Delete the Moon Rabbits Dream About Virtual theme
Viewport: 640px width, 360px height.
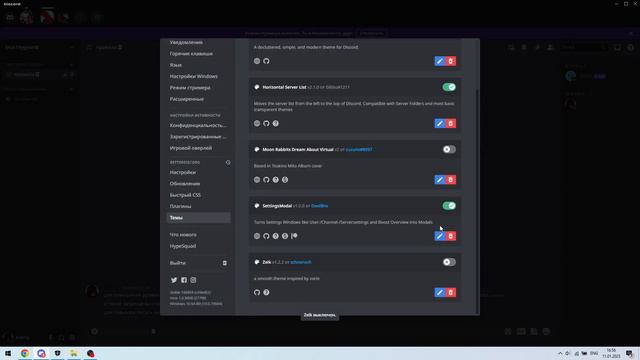[x=451, y=180]
